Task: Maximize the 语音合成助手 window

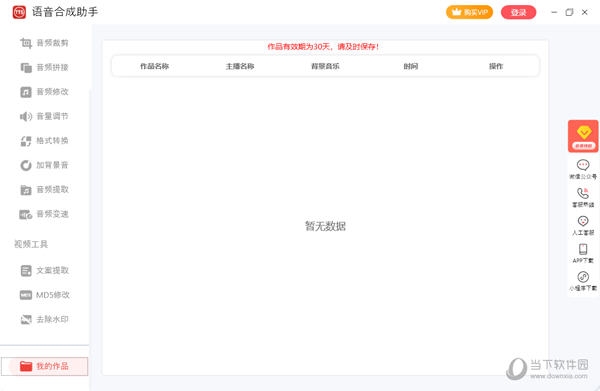Action: click(x=569, y=12)
